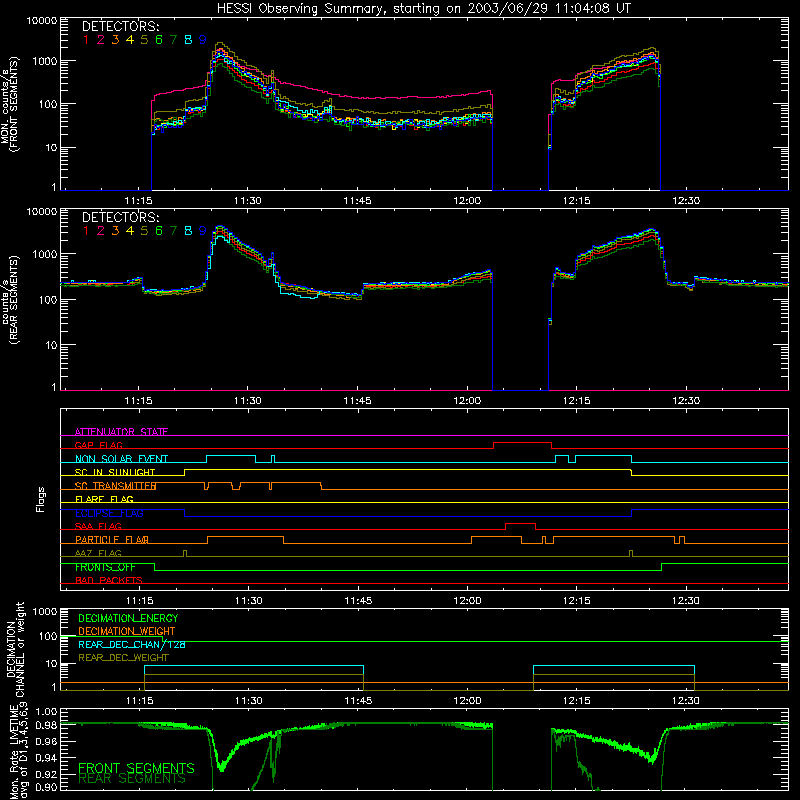Click the 0.98 tick on livetime axis
Viewport: 800px width, 800px height.
pos(46,725)
